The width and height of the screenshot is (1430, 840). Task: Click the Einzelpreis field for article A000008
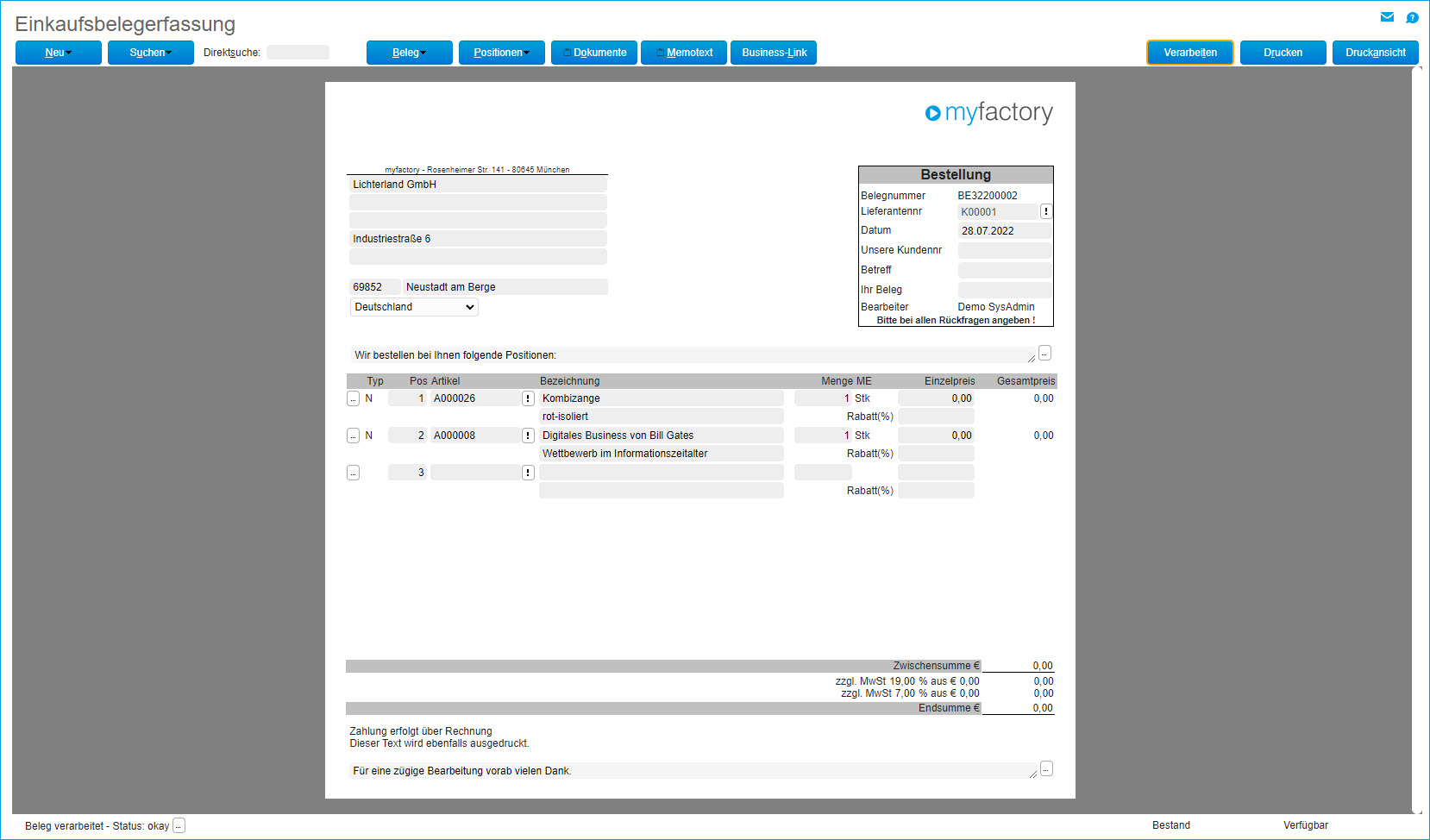[x=936, y=436]
